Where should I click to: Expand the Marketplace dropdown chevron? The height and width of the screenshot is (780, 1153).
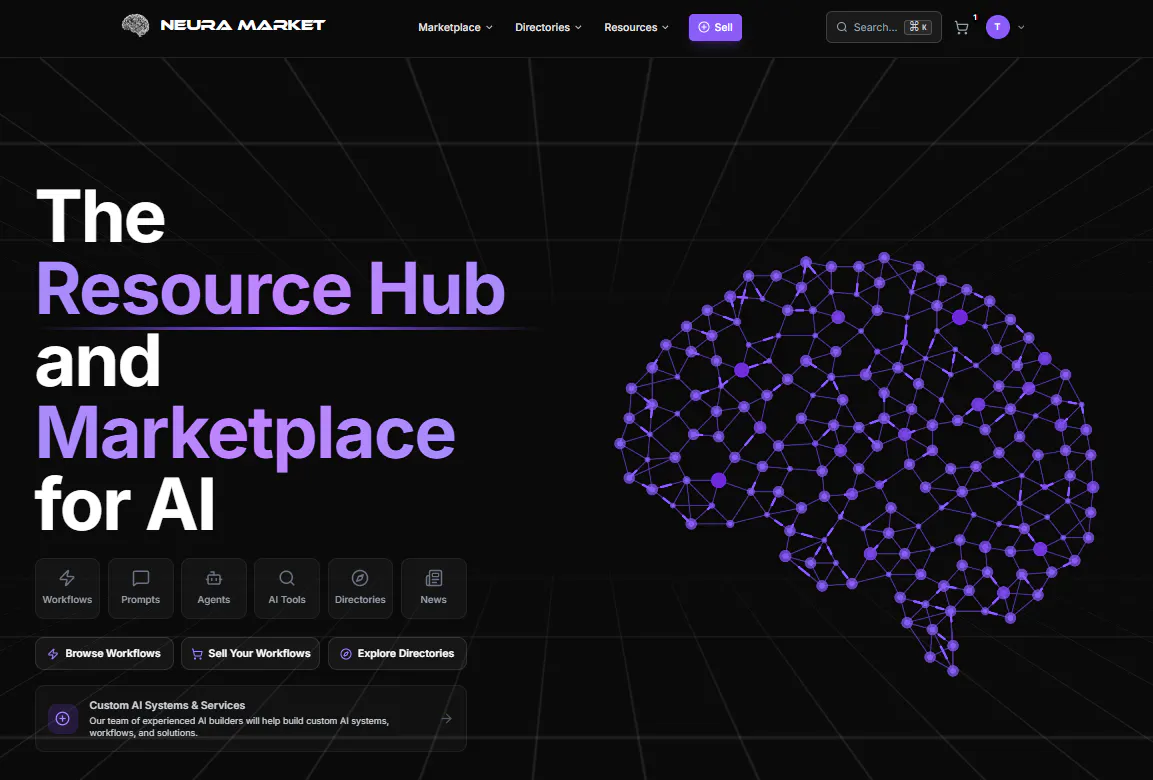pyautogui.click(x=489, y=27)
